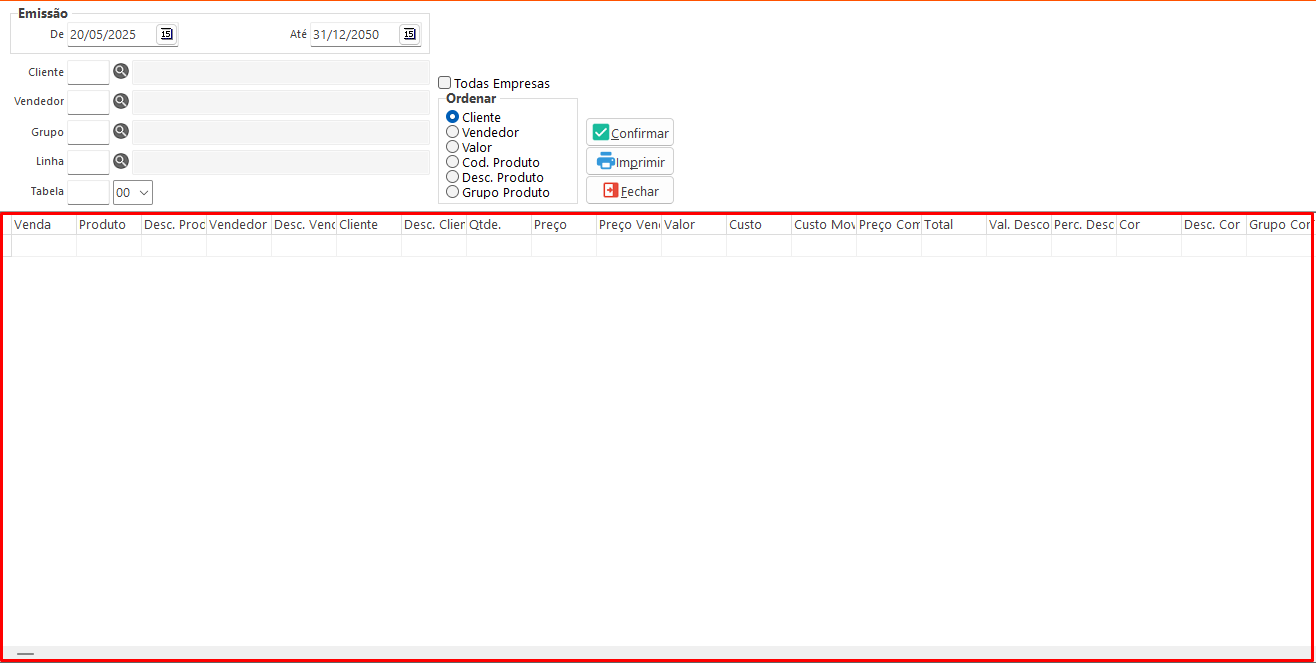Click the Grupo search magnifier icon
This screenshot has height=663, width=1316.
coord(121,131)
